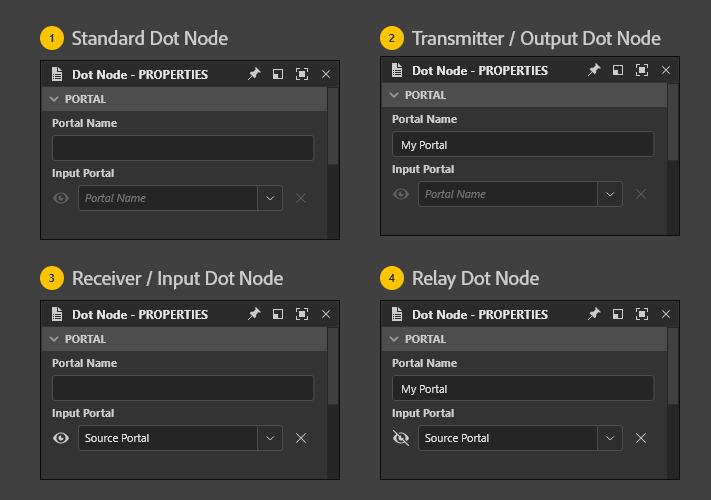Open Source Portal dropdown arrow in Relay panel
711x500 pixels.
610,438
